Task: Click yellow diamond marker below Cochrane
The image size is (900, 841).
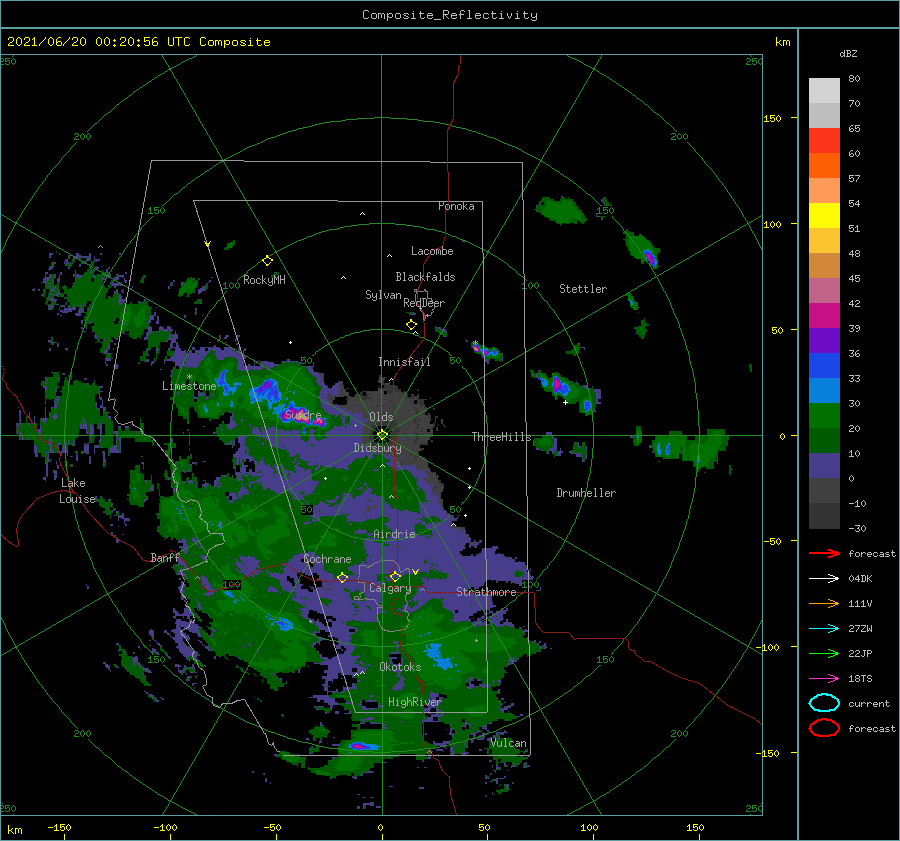Action: (342, 577)
